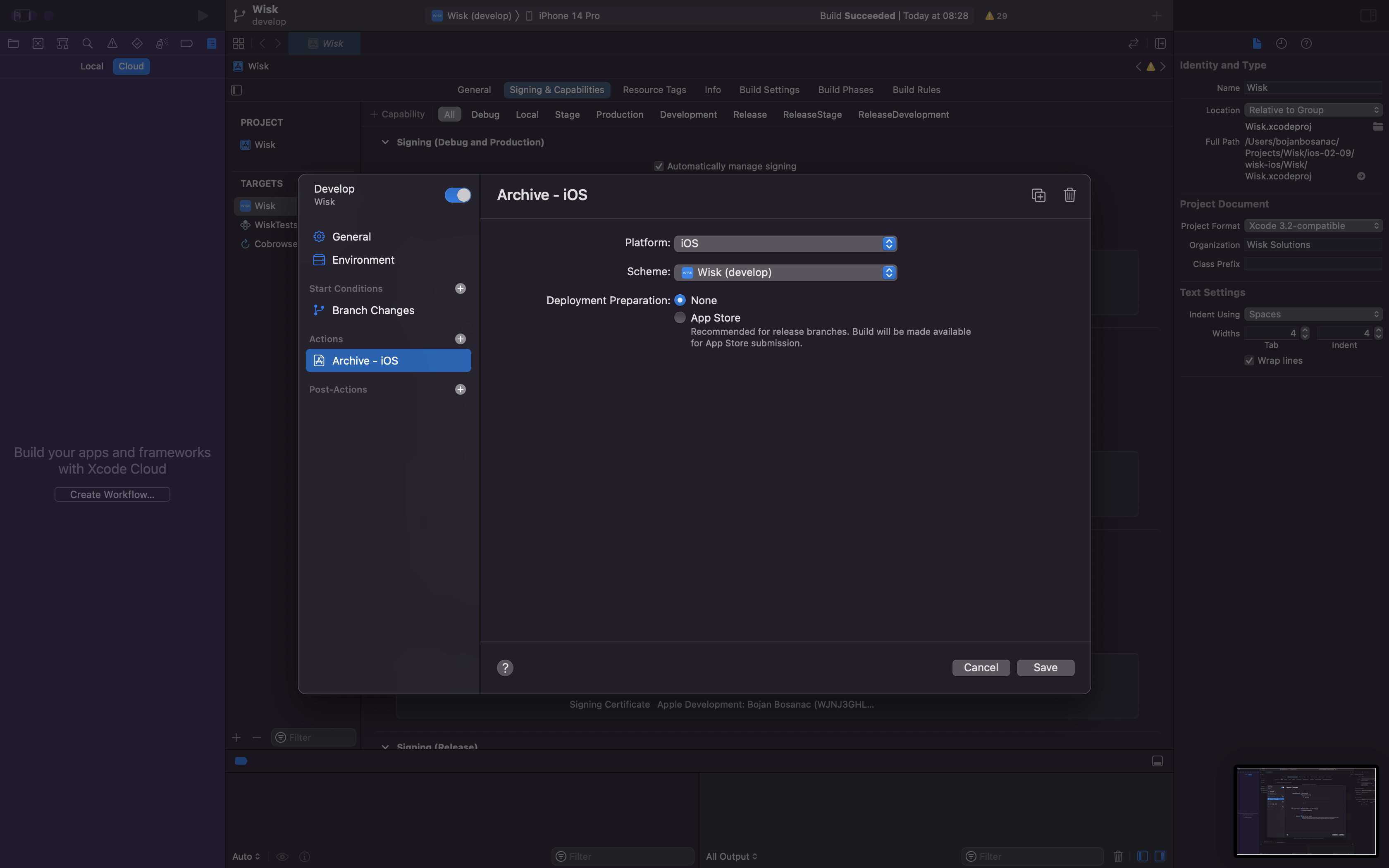This screenshot has height=868, width=1389.
Task: Open workflow help with question mark
Action: point(504,668)
